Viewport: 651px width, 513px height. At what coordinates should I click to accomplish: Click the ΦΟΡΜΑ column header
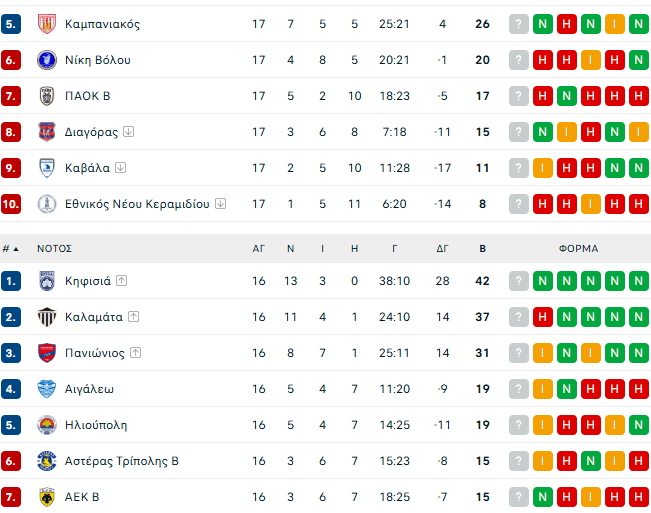[578, 249]
